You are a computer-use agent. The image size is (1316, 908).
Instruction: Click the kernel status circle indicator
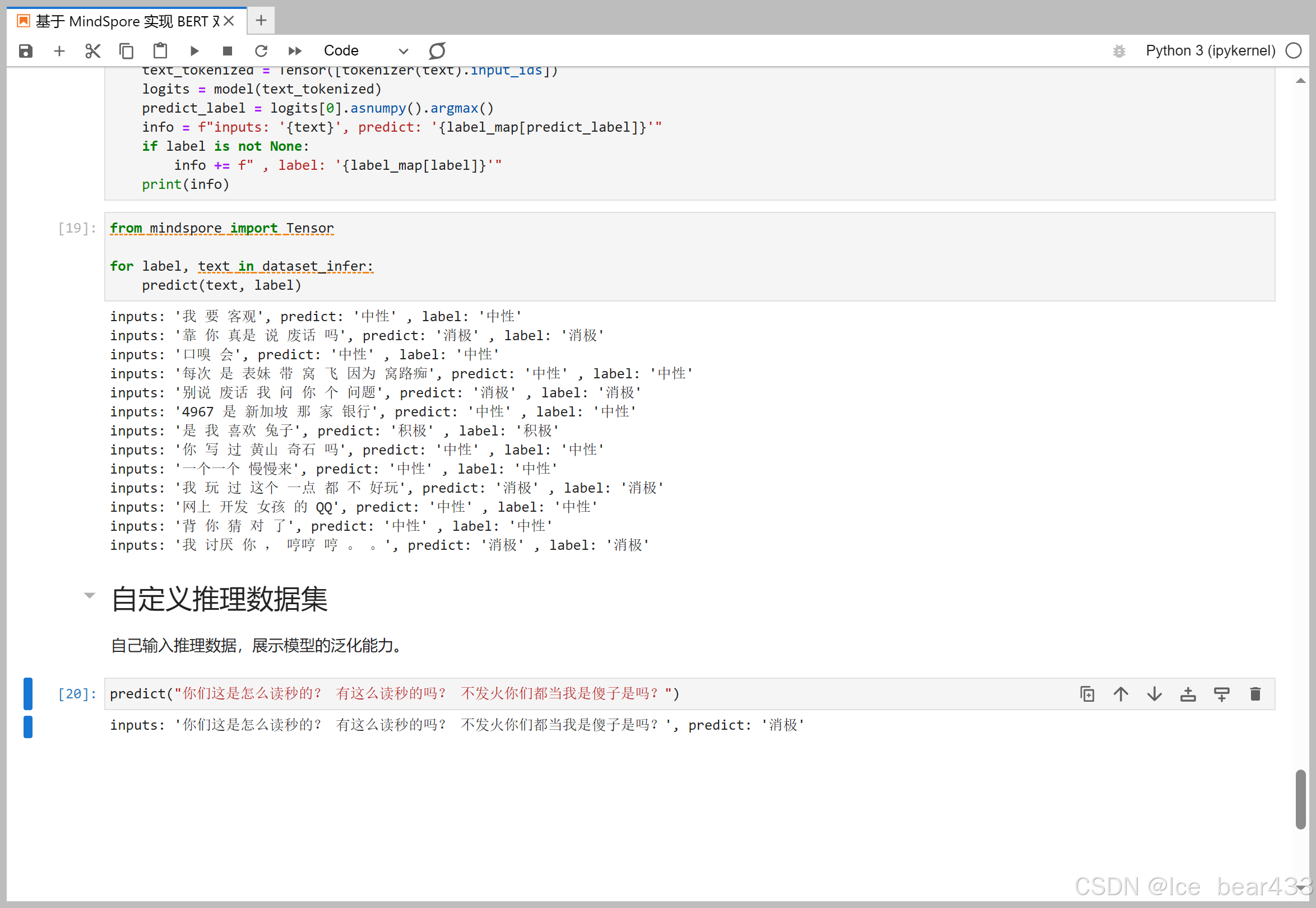coord(1294,51)
